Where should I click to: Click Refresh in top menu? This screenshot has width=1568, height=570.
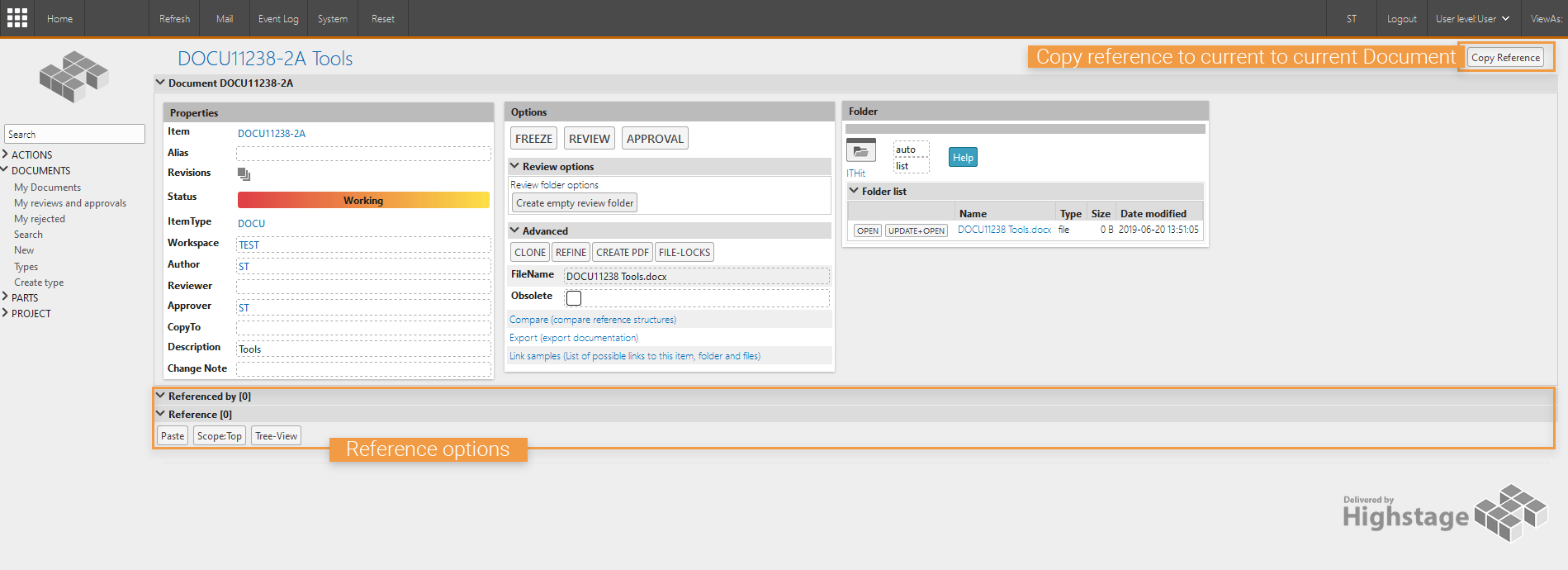click(x=174, y=18)
